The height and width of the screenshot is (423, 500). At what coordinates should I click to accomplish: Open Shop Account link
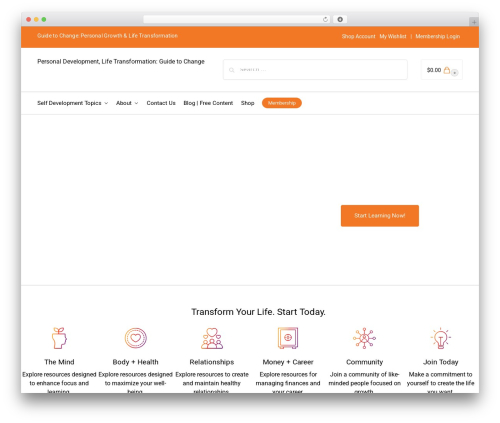click(x=359, y=36)
